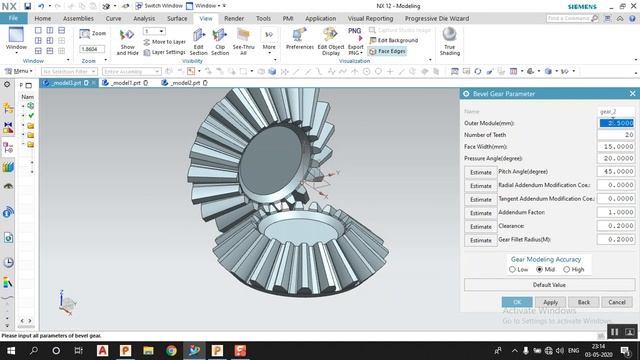Click Cancel button
This screenshot has width=640, height=360.
(x=617, y=302)
